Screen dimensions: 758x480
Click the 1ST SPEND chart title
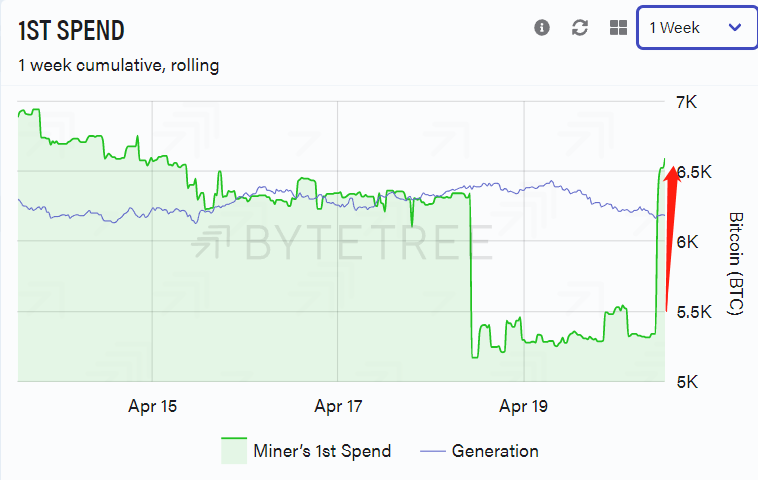(x=72, y=30)
